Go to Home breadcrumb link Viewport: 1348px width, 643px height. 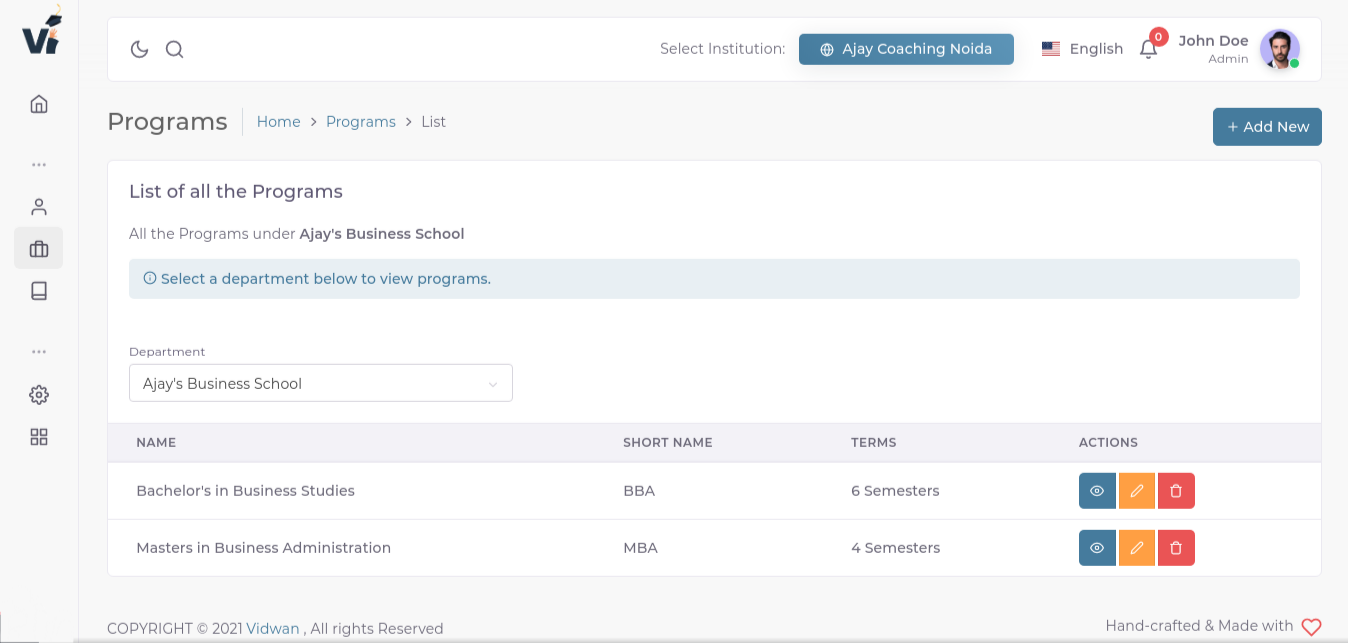[x=278, y=122]
